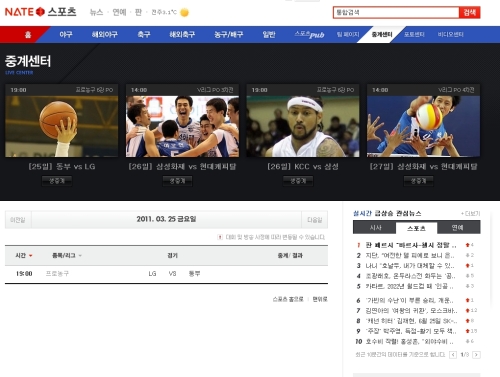This screenshot has height=377, width=500.
Task: Open the 스포츠Pub menu logo
Action: 309,34
